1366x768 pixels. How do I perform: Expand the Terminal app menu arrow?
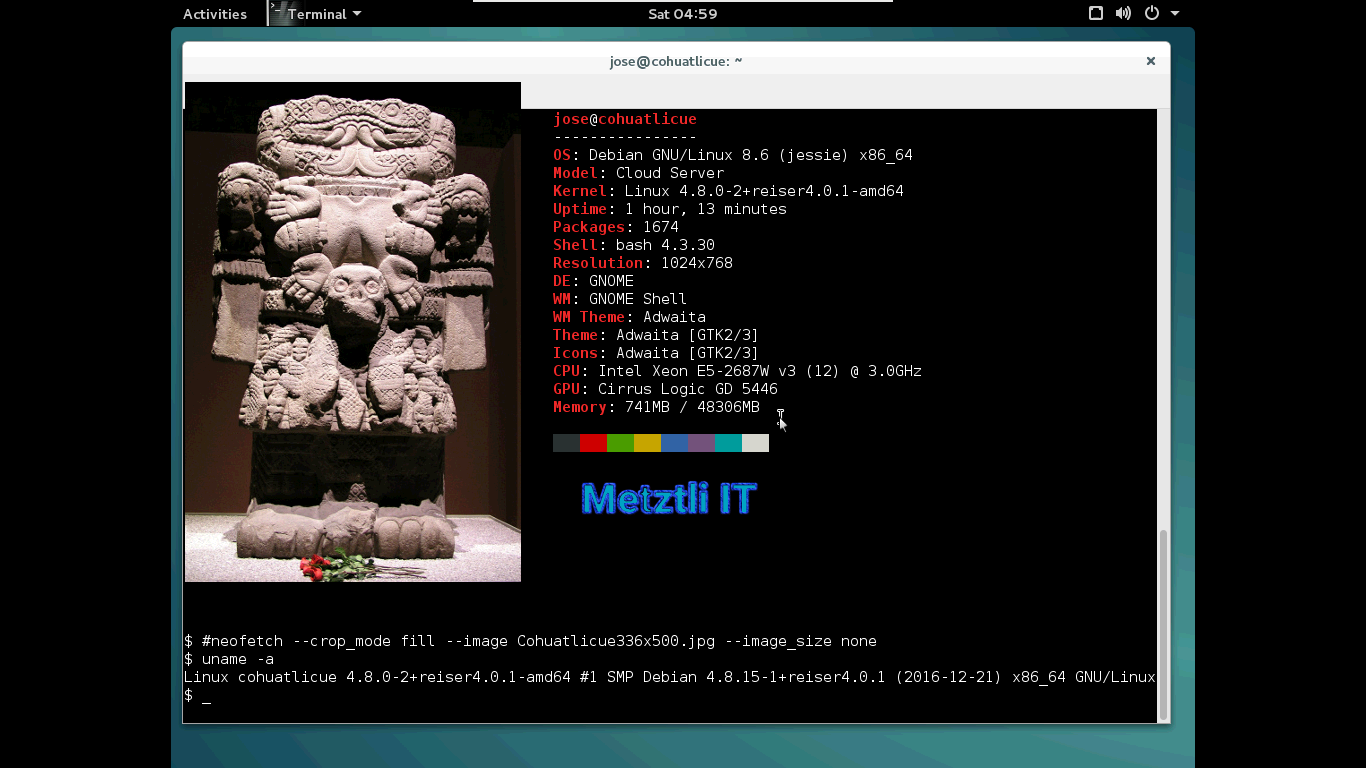pyautogui.click(x=357, y=14)
